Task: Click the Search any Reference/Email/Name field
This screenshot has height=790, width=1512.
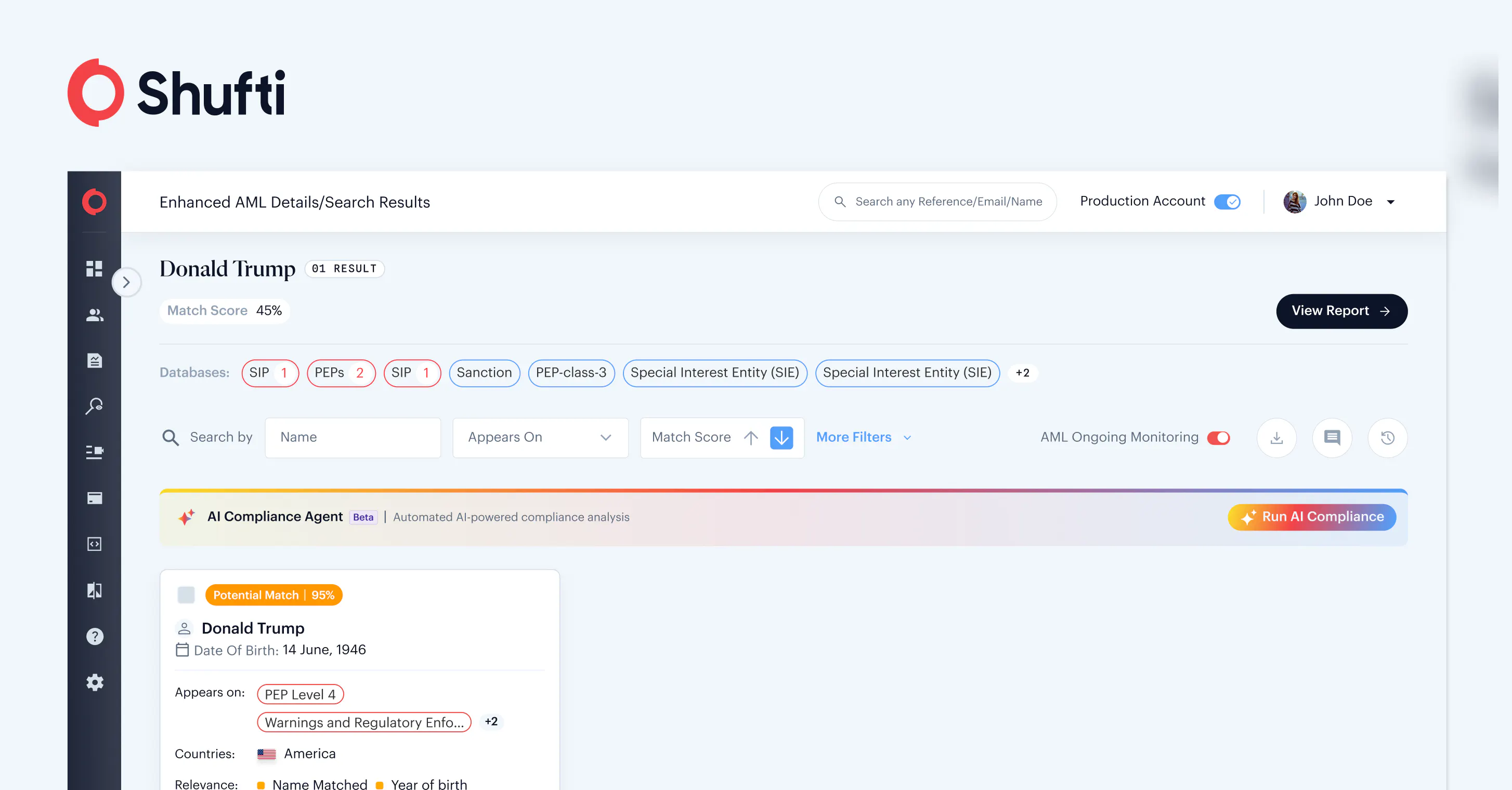Action: [x=937, y=202]
